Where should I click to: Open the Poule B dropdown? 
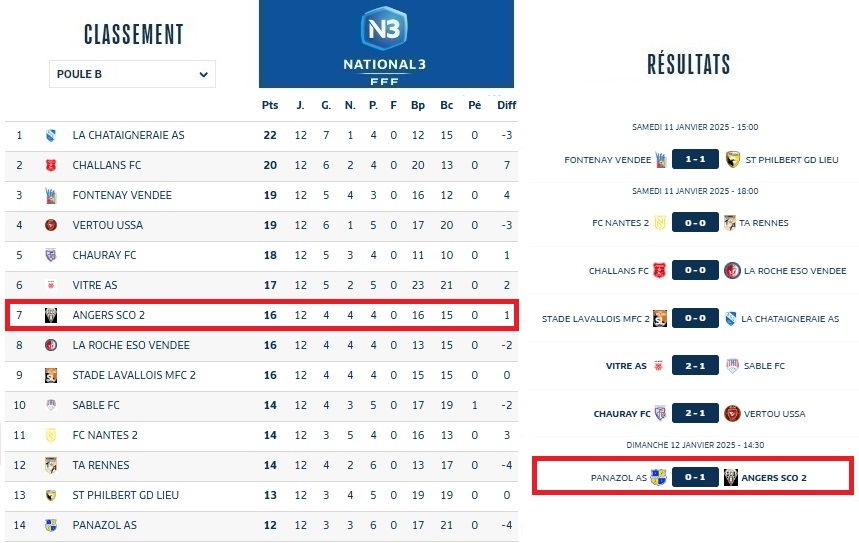pyautogui.click(x=132, y=74)
